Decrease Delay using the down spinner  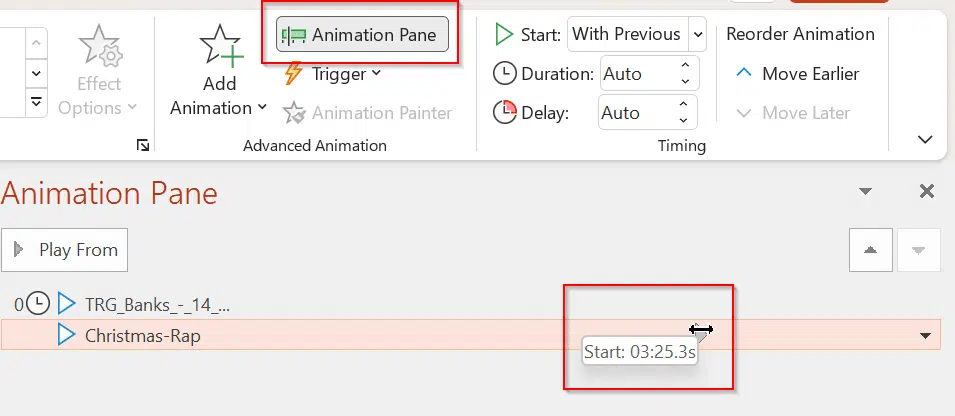coord(683,121)
